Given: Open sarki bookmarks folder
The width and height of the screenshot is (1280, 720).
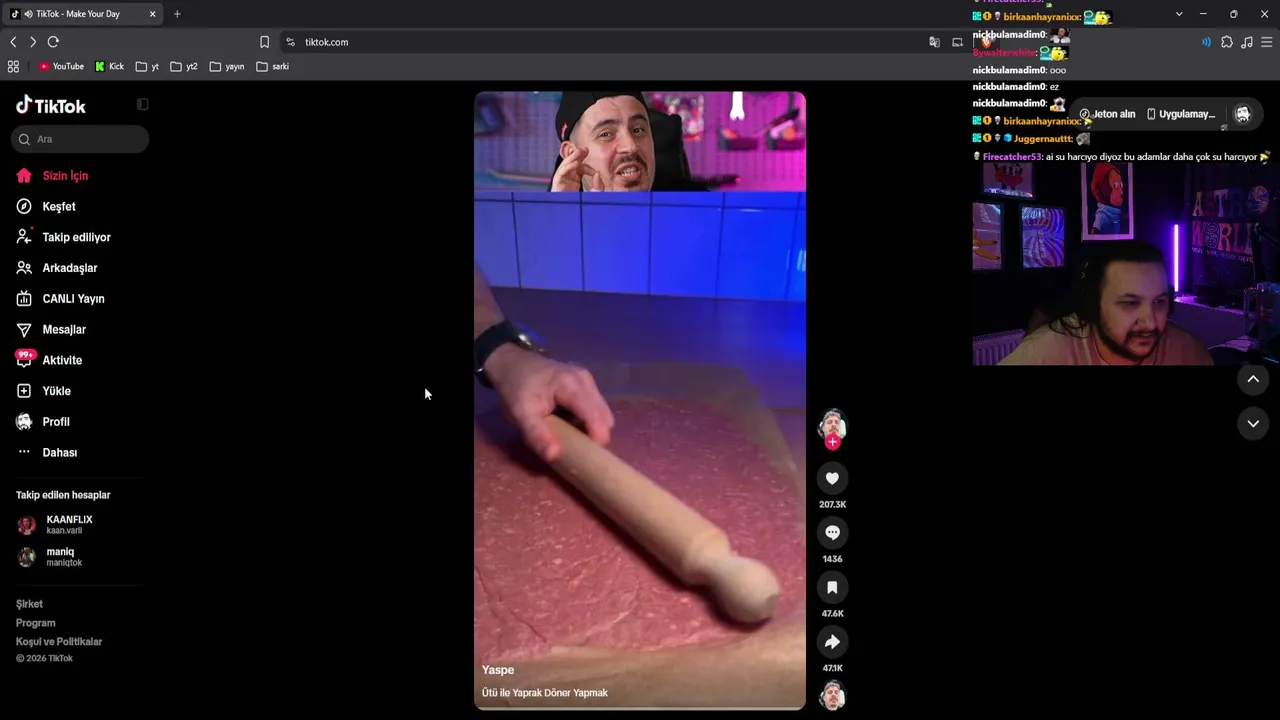Looking at the screenshot, I should [x=273, y=67].
